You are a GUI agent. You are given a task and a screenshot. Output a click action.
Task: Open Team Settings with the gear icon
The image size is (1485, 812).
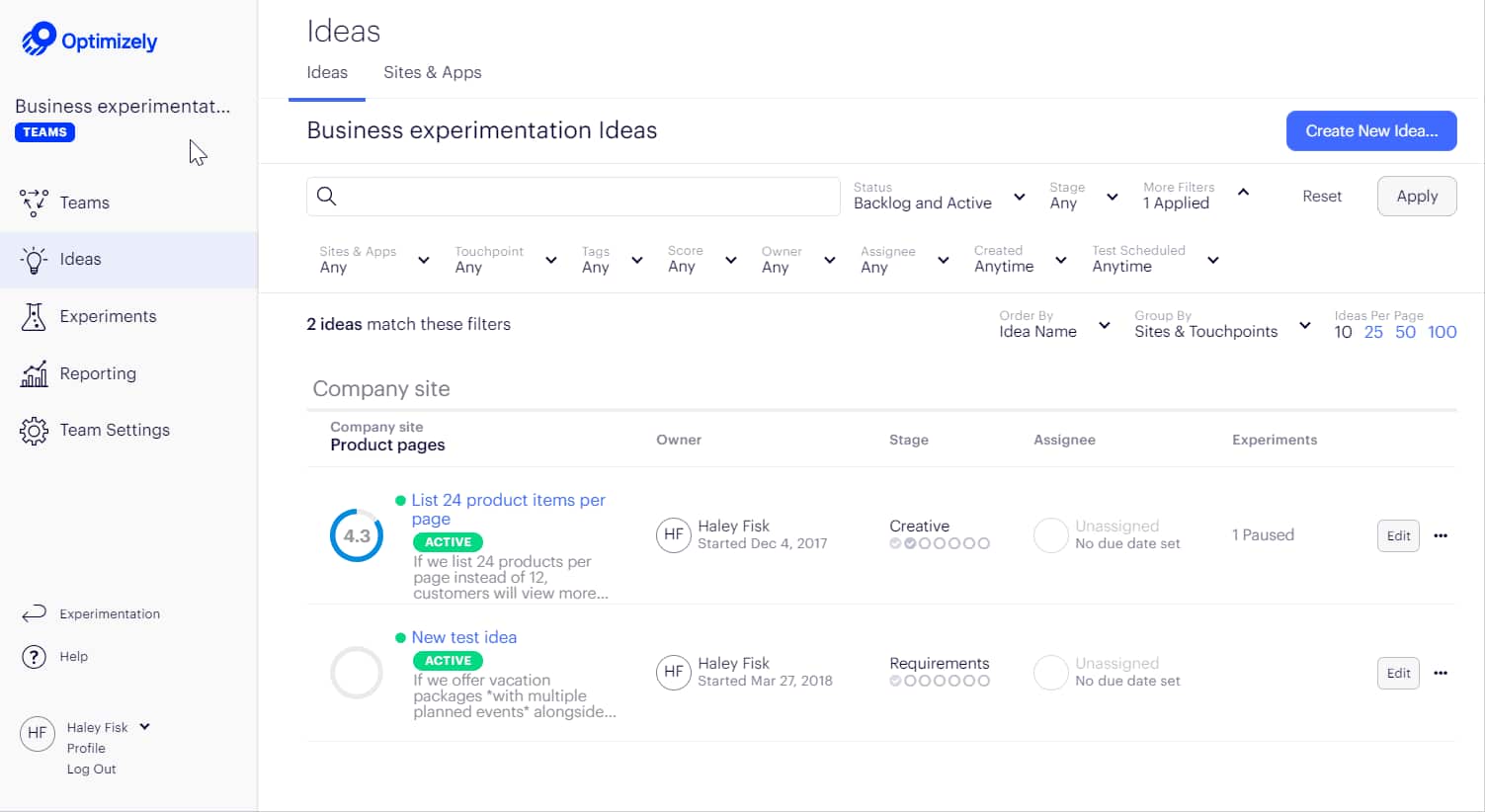point(33,430)
